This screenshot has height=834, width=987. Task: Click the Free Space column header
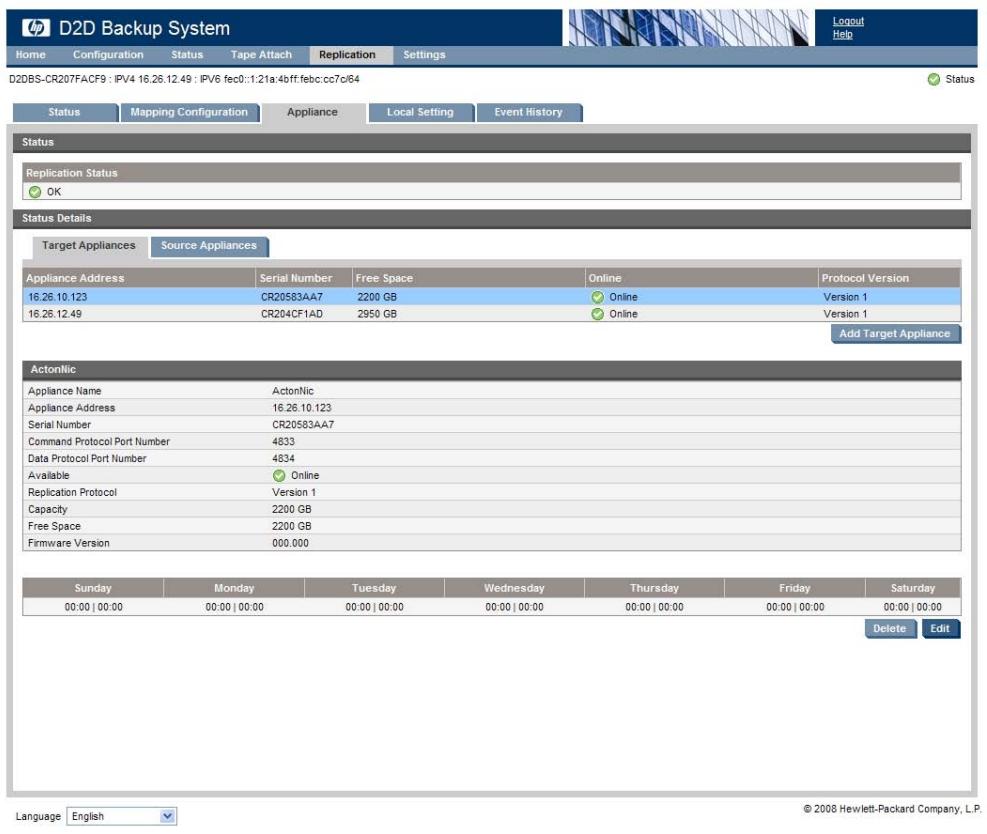[468, 278]
